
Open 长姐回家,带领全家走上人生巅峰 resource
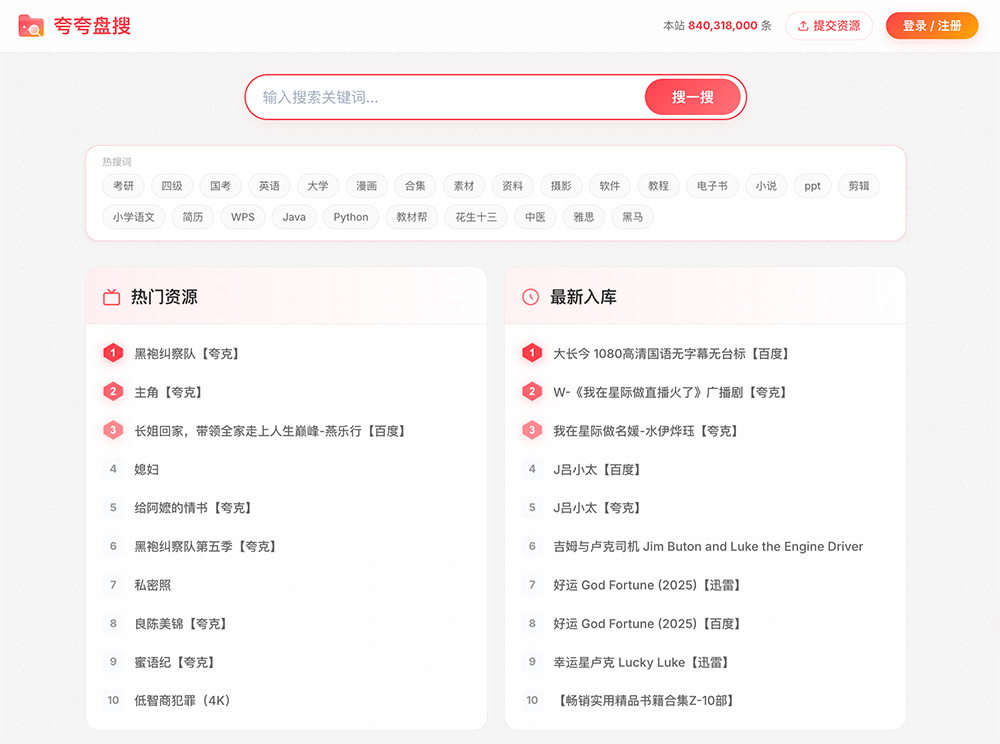[x=270, y=431]
